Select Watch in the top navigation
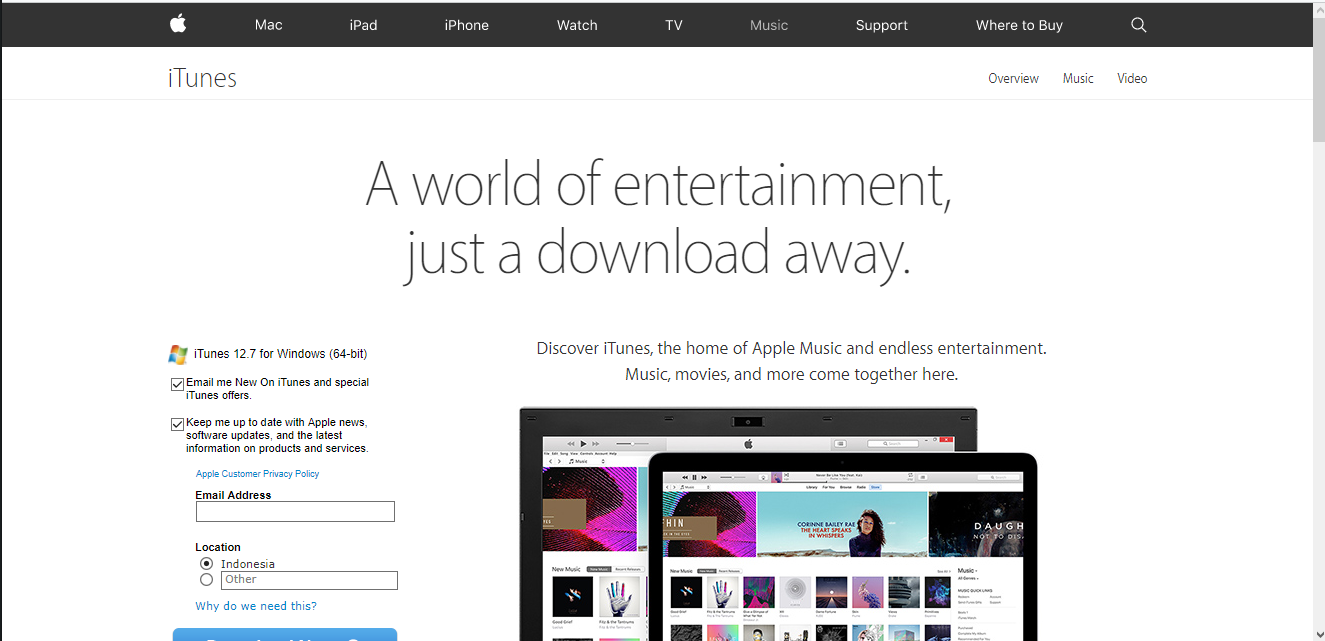The width and height of the screenshot is (1325, 641). 577,25
